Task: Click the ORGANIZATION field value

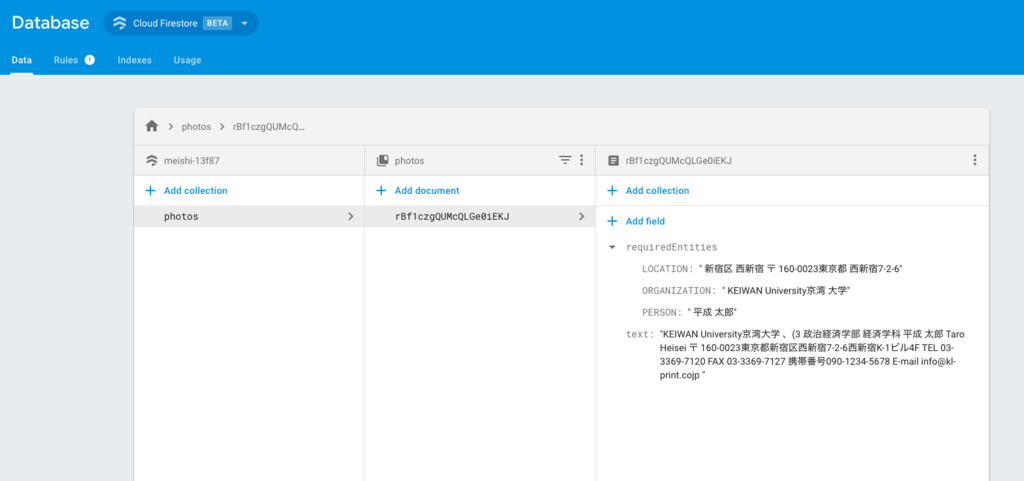Action: [786, 290]
